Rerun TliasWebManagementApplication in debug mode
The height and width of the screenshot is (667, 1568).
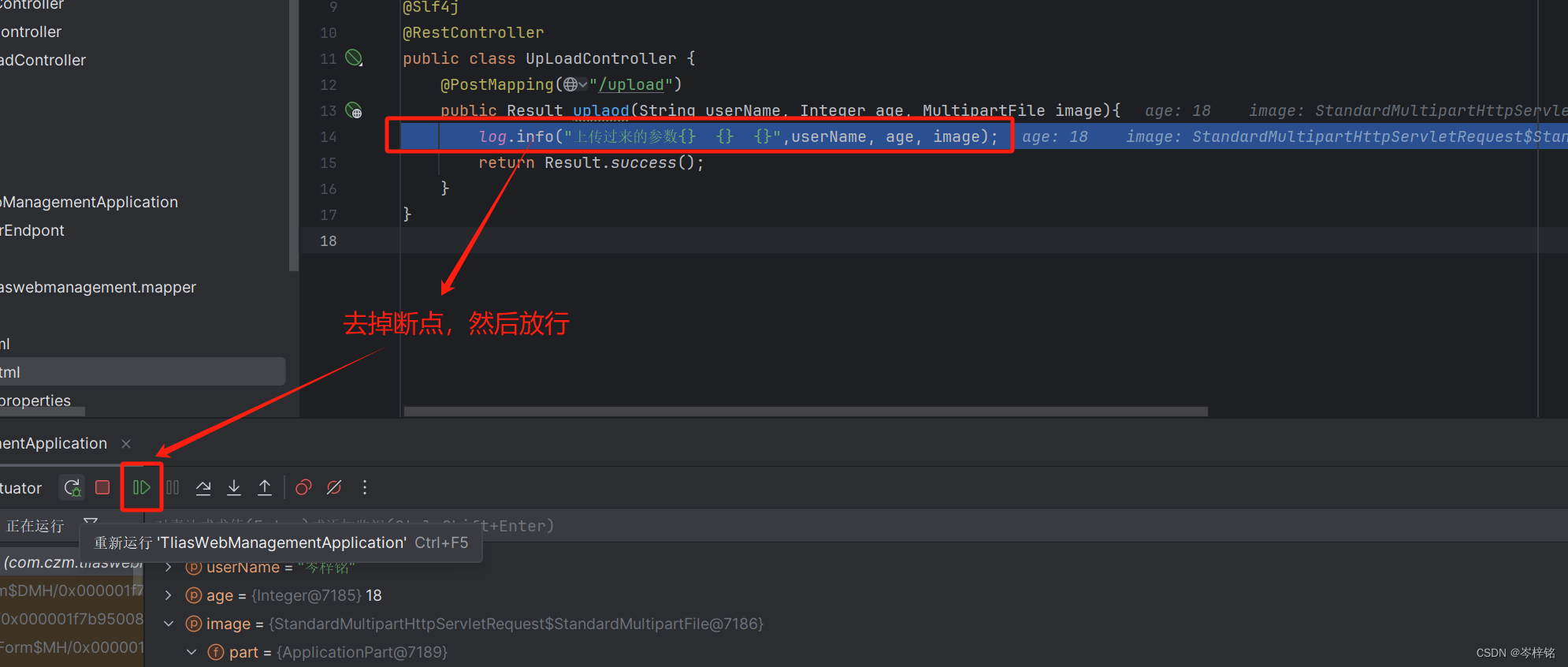(x=72, y=487)
